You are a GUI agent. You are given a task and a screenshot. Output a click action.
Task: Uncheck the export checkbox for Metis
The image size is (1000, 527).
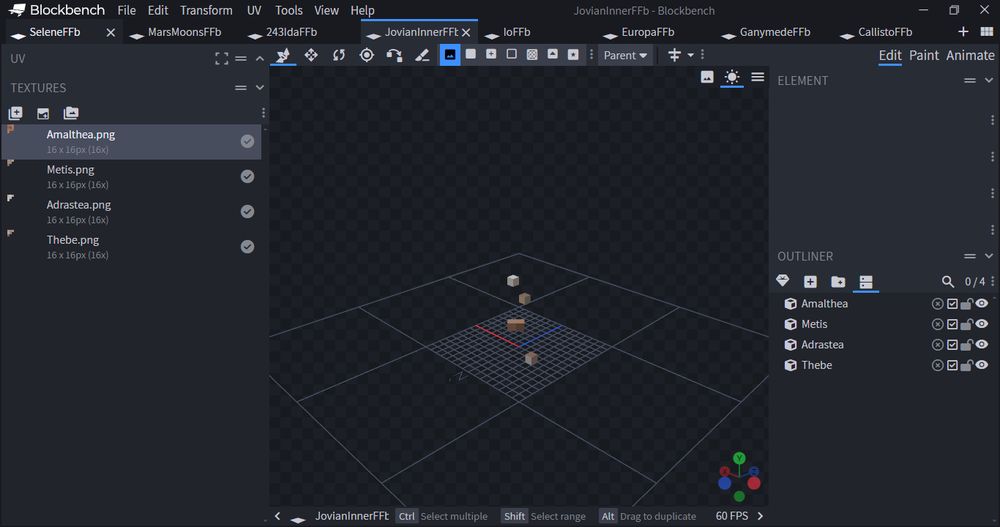click(x=952, y=324)
